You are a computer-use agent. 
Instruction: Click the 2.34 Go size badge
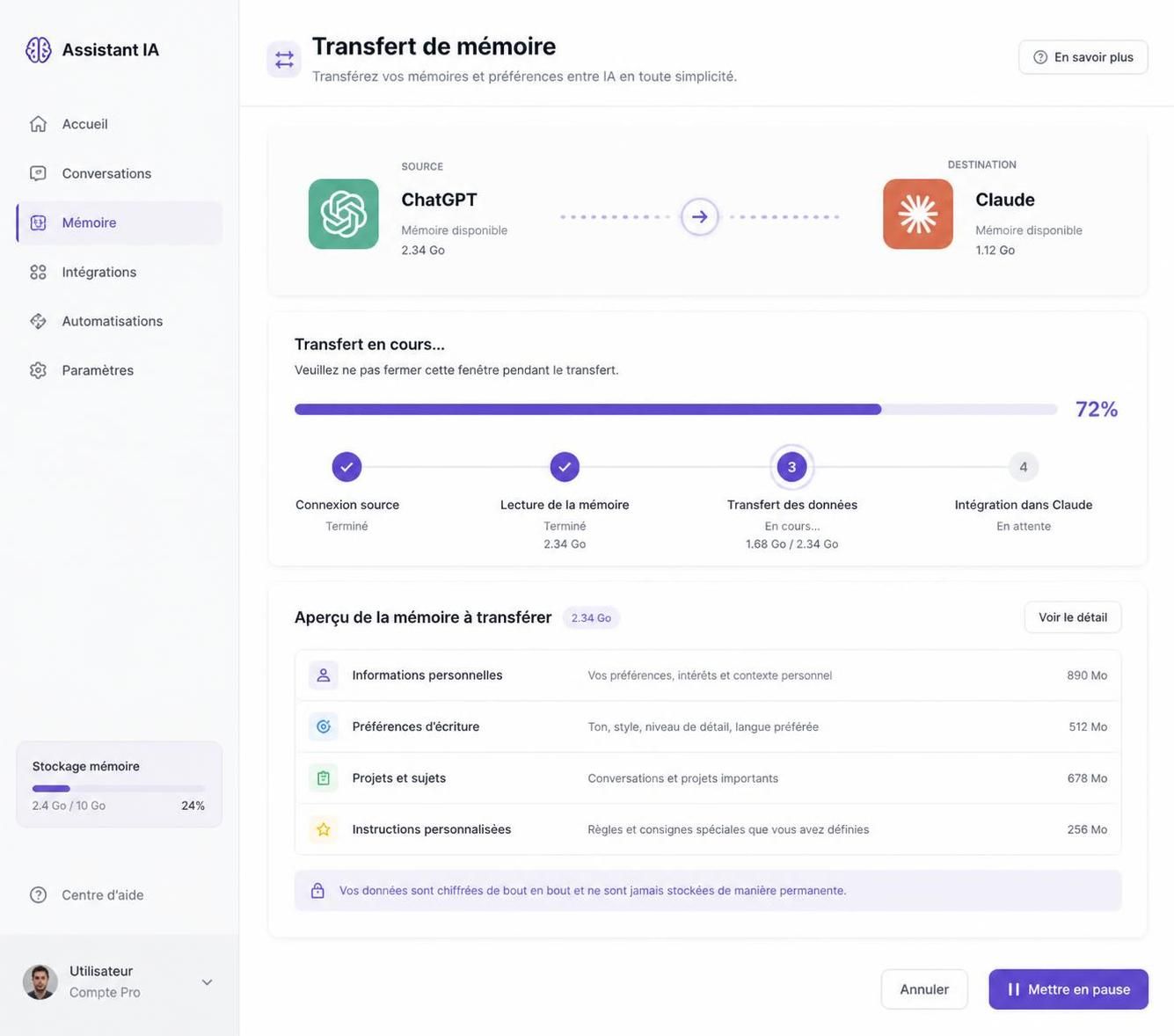[x=591, y=618]
